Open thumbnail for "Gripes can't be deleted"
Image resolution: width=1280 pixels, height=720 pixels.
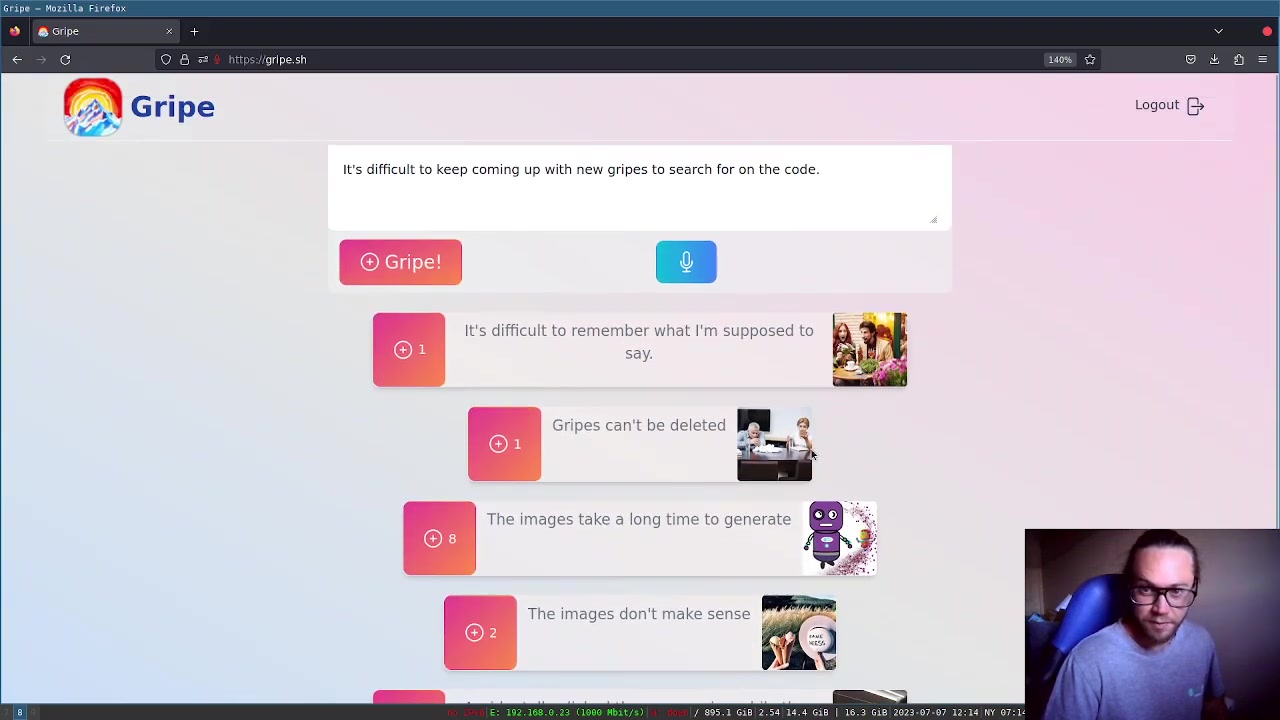pyautogui.click(x=774, y=444)
